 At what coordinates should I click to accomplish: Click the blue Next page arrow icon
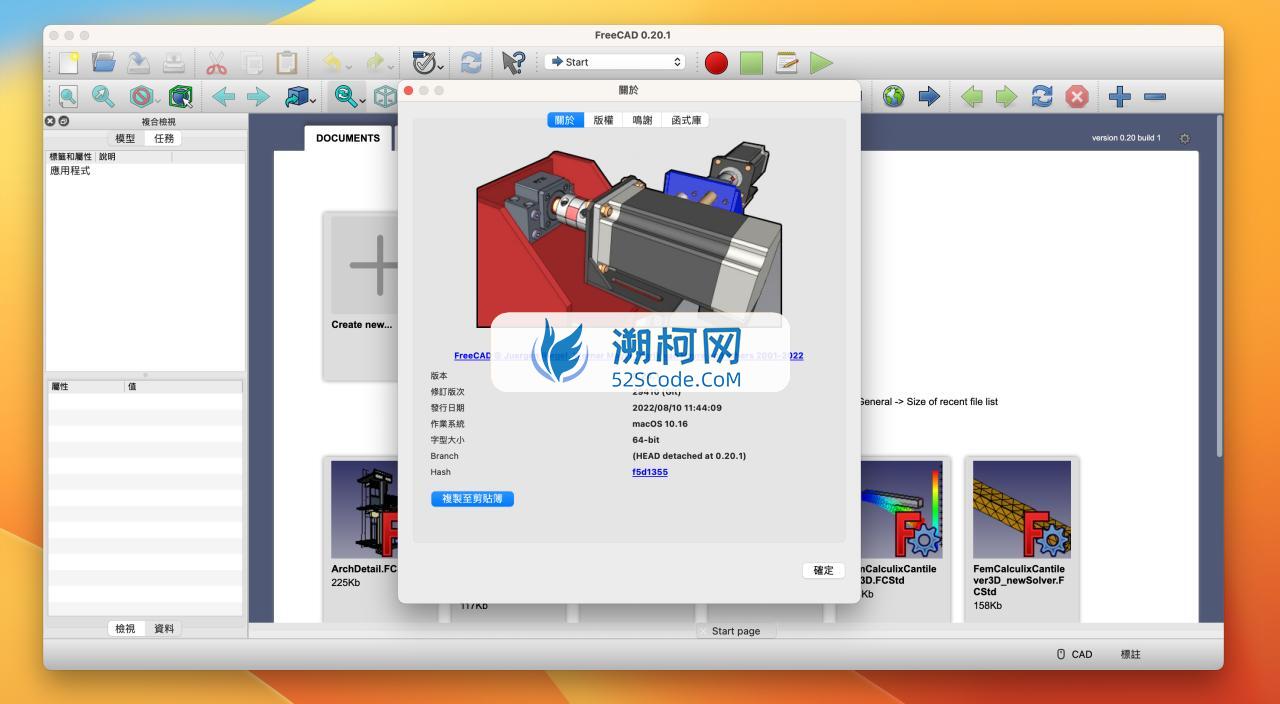pyautogui.click(x=929, y=96)
